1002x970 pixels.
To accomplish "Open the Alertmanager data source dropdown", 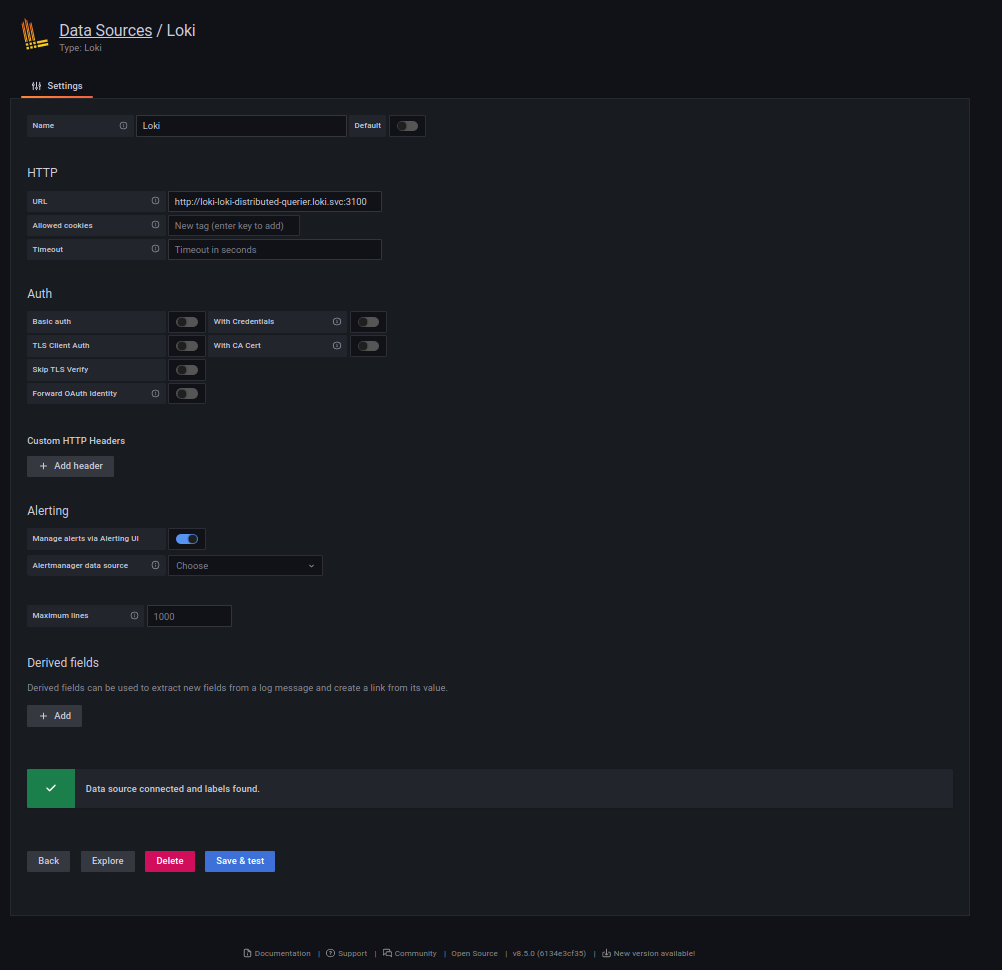I will point(245,565).
